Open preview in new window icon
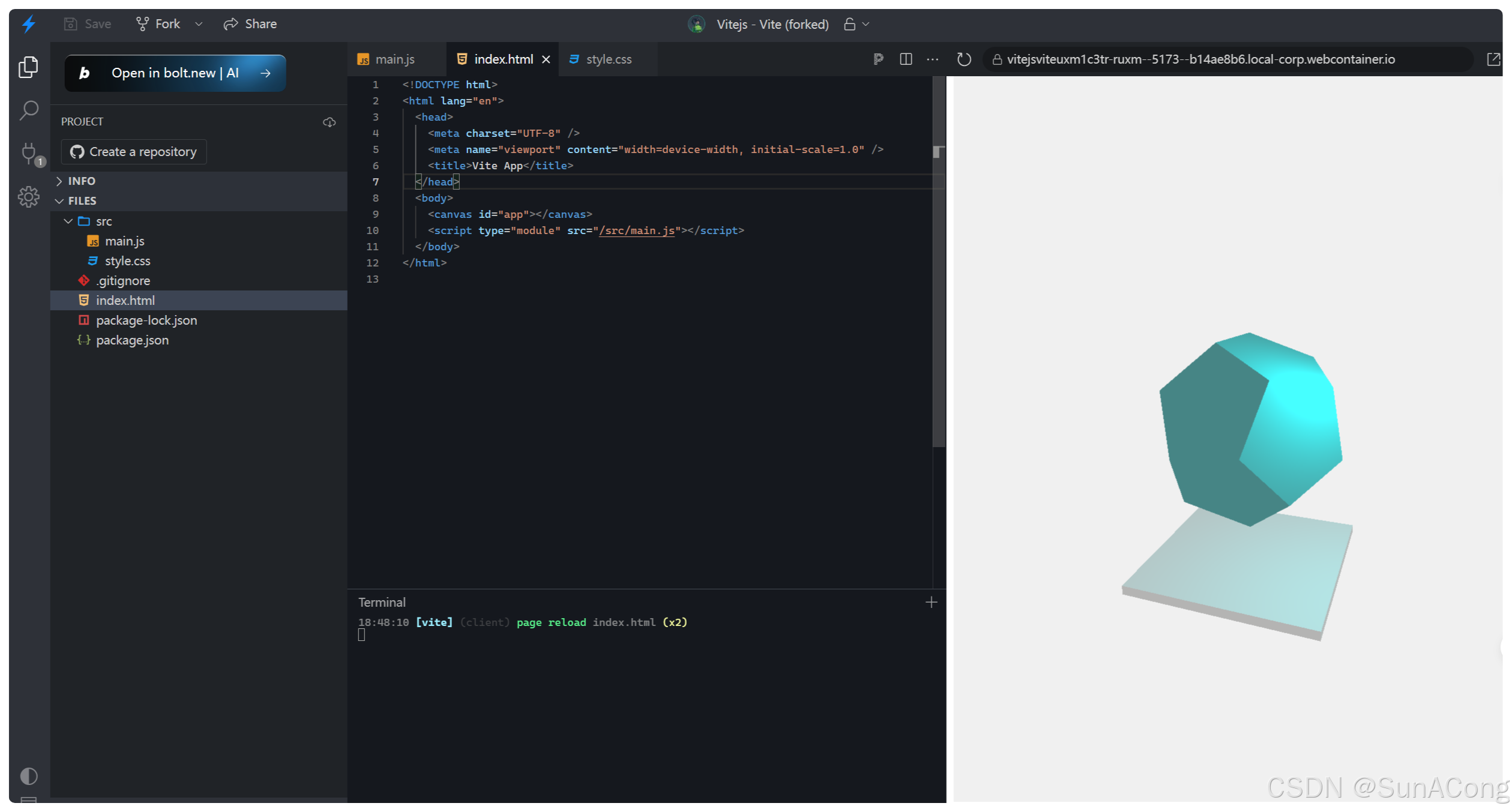1512x812 pixels. tap(1493, 59)
